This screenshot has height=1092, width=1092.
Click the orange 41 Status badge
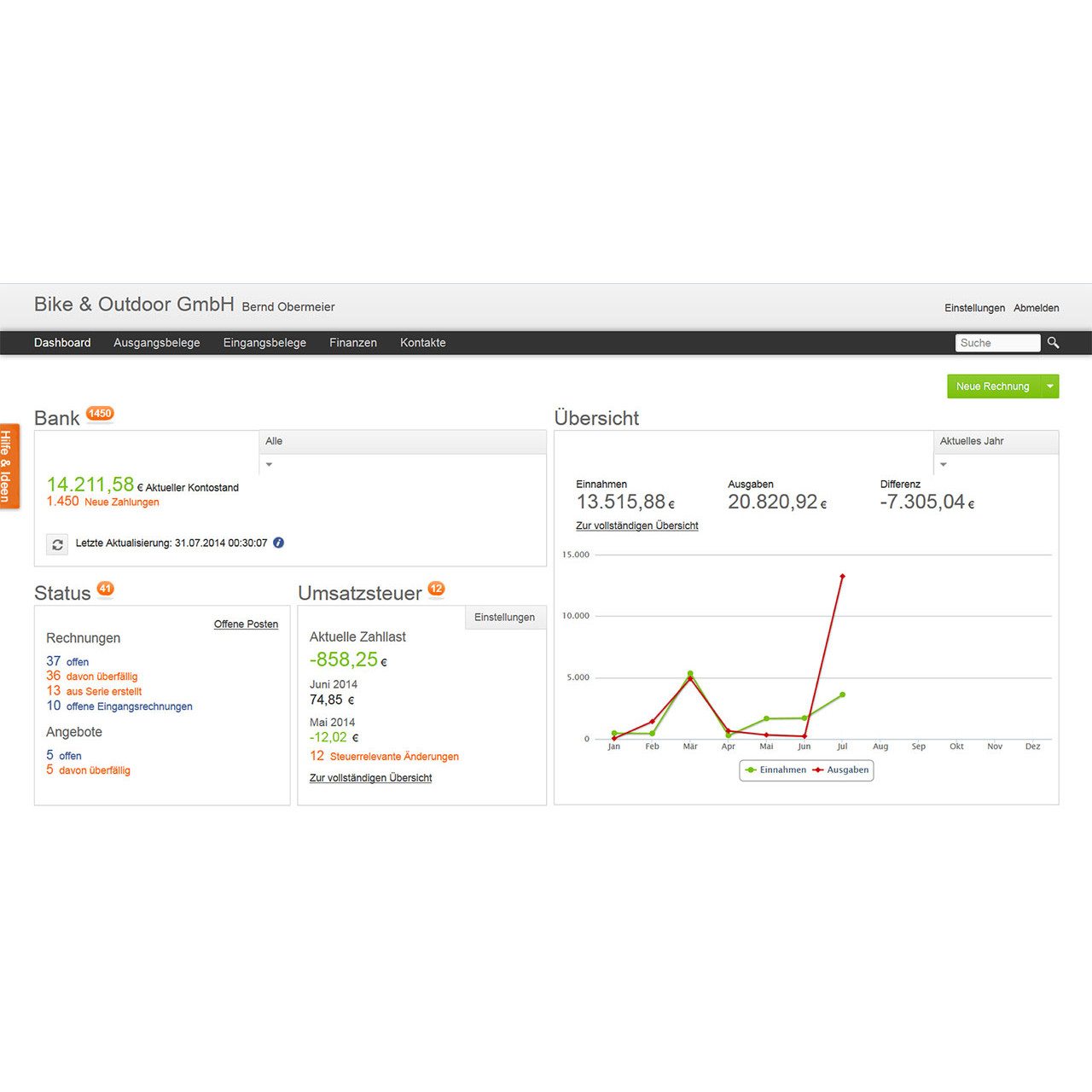[105, 589]
